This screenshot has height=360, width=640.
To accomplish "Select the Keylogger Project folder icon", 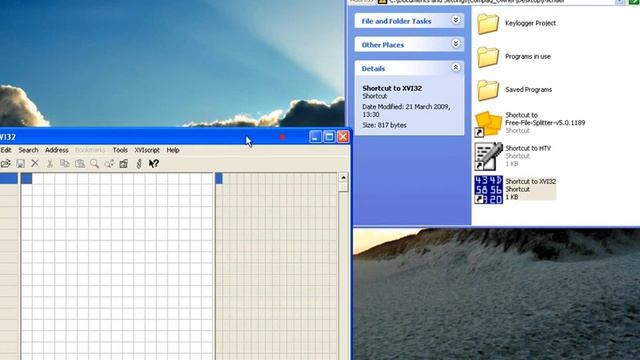I will point(488,23).
